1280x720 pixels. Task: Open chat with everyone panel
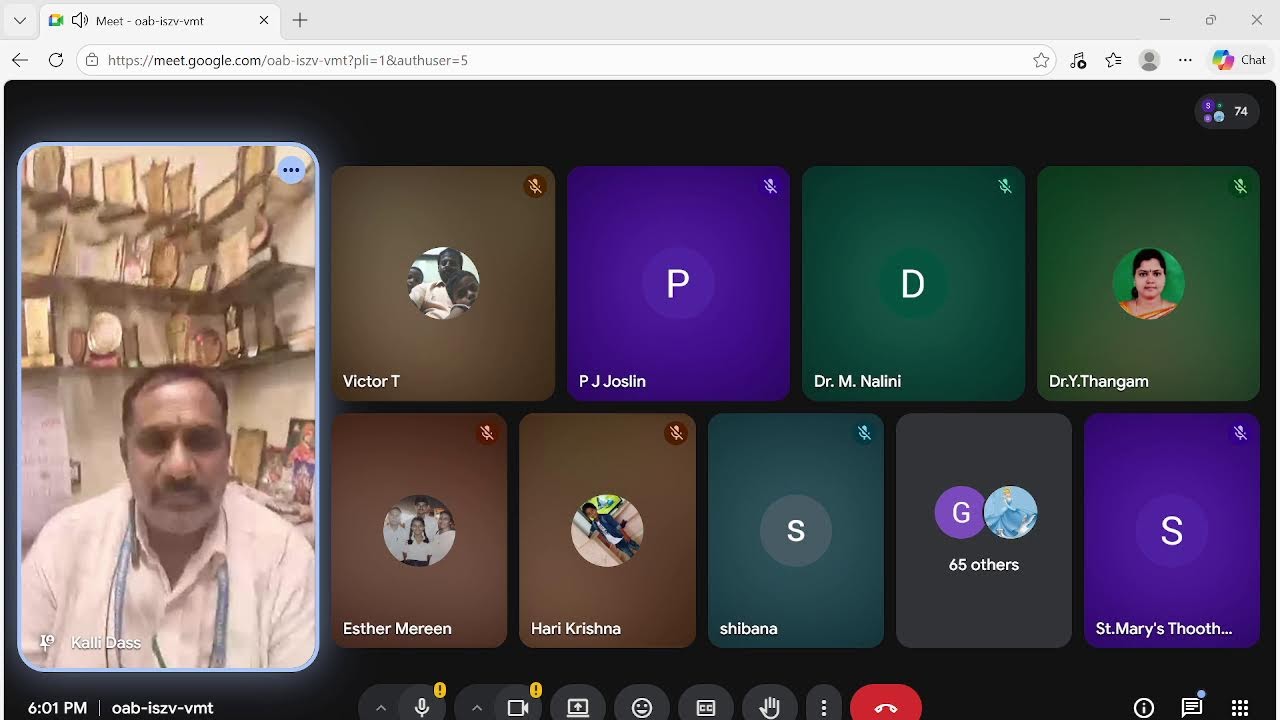1192,707
